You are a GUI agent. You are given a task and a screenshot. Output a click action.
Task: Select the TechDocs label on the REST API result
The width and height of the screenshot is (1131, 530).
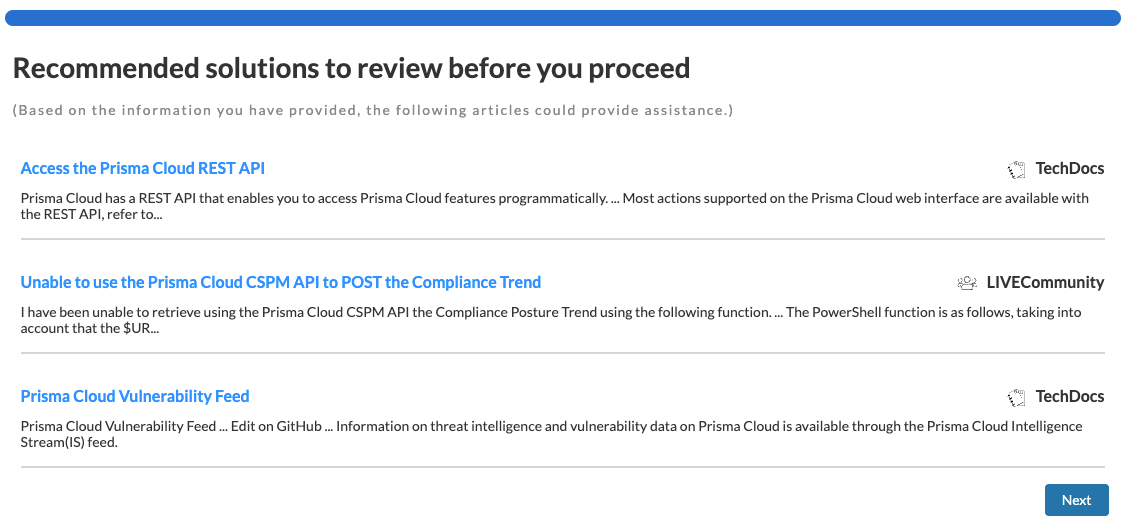pyautogui.click(x=1070, y=168)
